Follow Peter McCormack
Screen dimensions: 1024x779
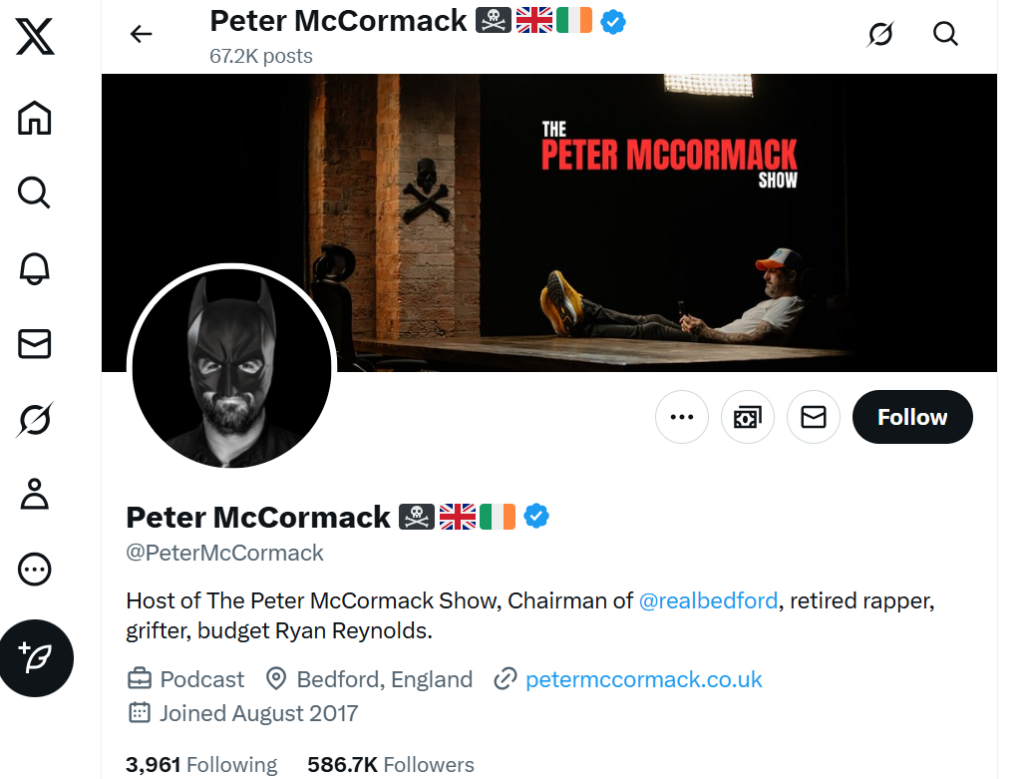click(x=912, y=417)
